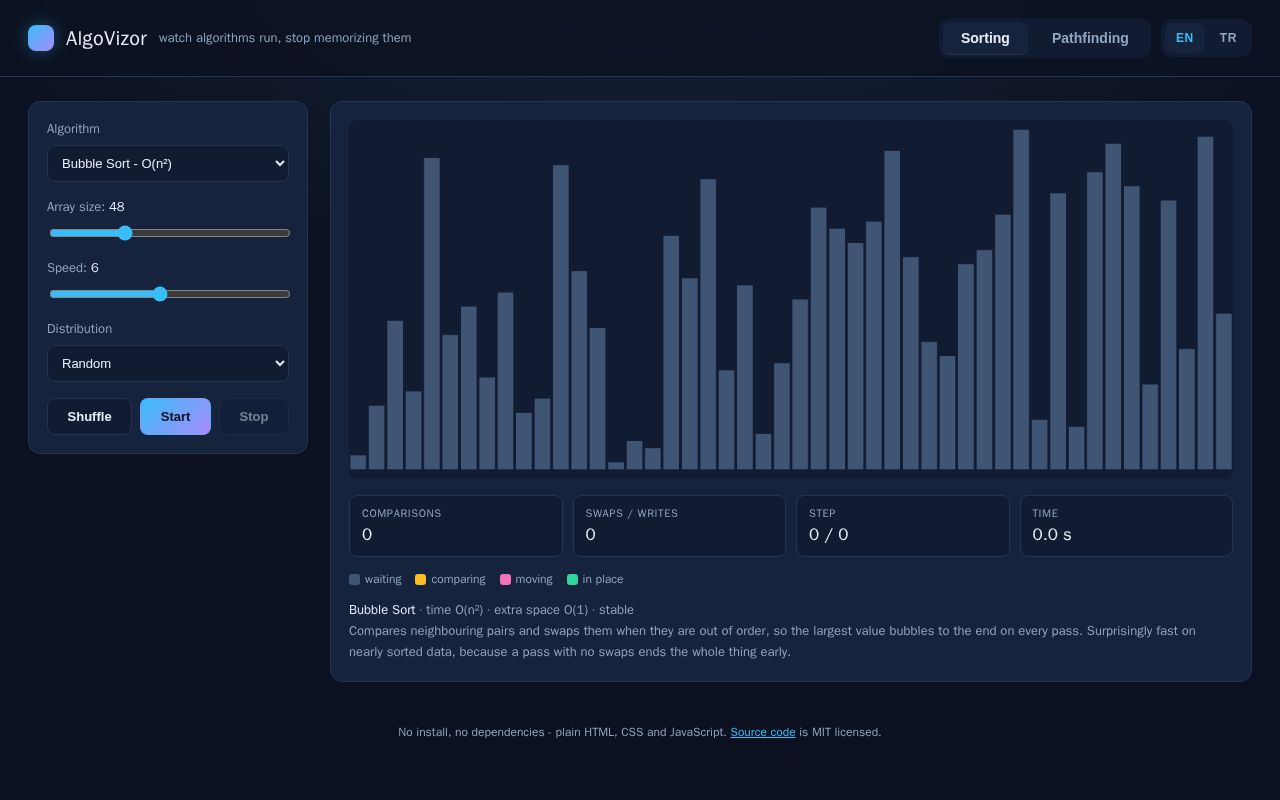
Task: Switch language to TR
Action: point(1228,38)
